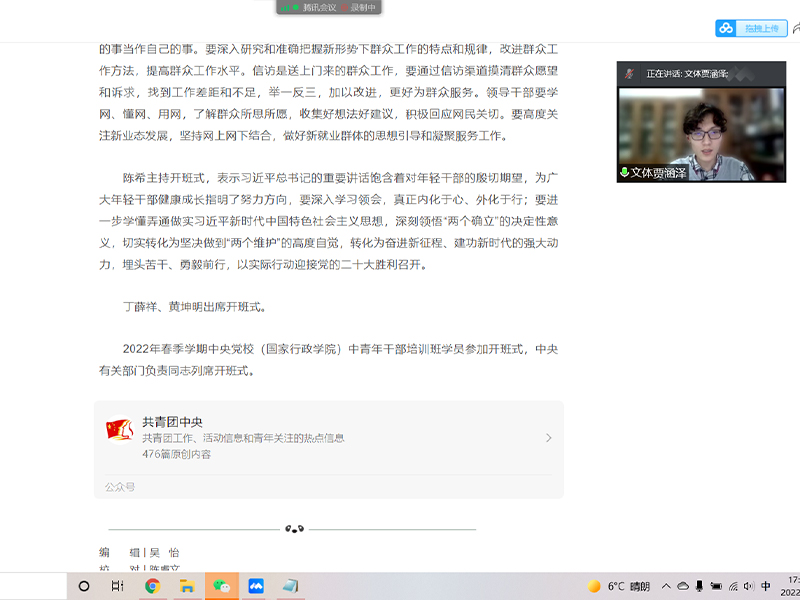Open File Explorer from the taskbar
This screenshot has width=800, height=600.
(x=187, y=586)
